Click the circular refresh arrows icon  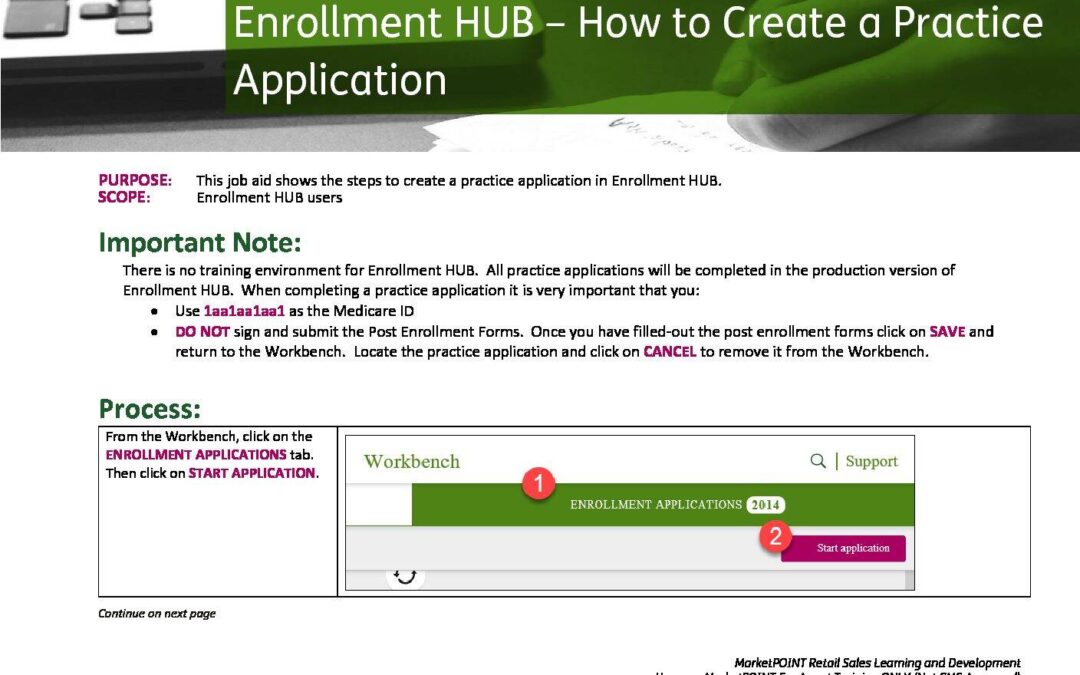click(x=405, y=576)
